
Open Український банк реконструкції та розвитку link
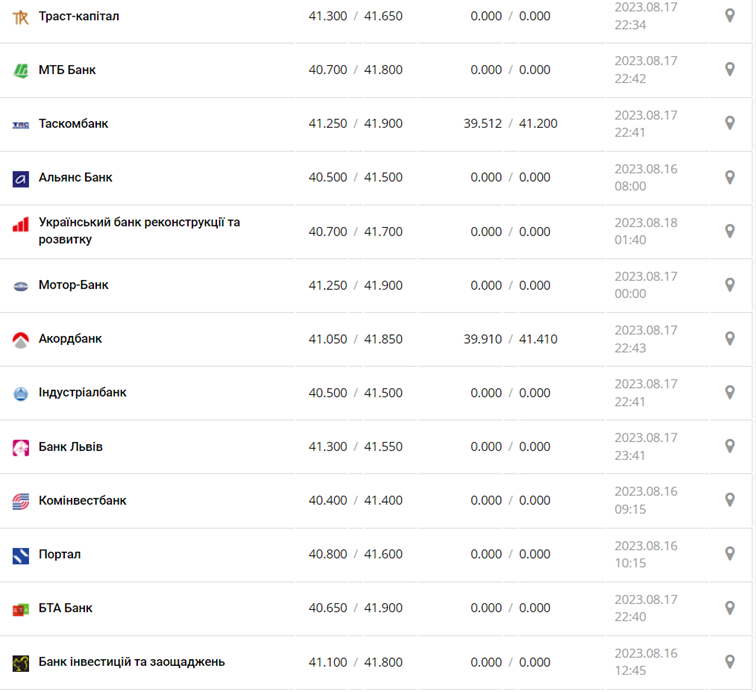139,231
